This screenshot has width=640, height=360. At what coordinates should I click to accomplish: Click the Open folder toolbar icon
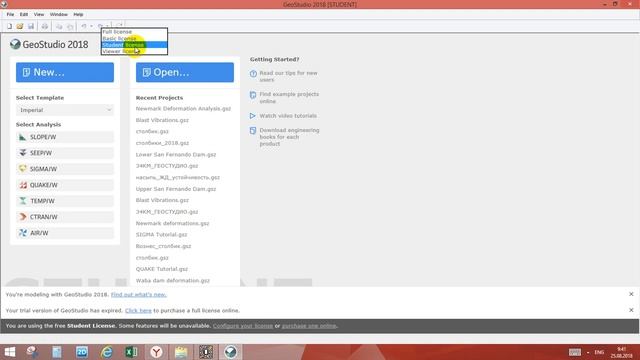pos(20,26)
